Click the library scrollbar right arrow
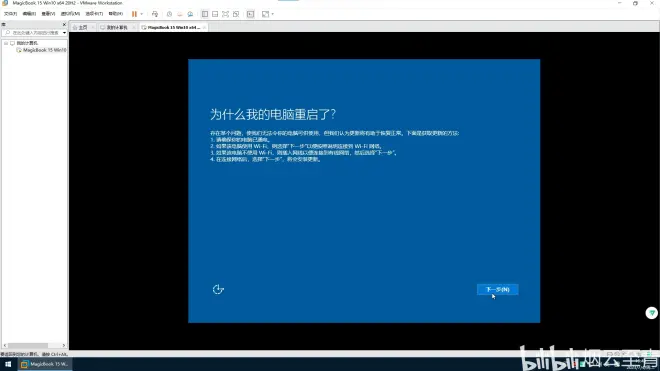 [x=64, y=346]
